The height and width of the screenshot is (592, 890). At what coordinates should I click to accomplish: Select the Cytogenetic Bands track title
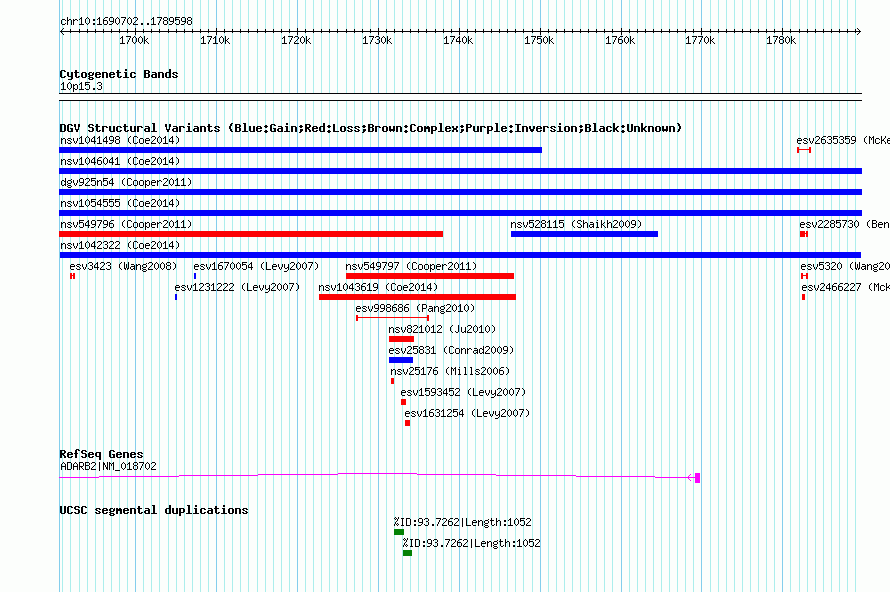(x=119, y=74)
